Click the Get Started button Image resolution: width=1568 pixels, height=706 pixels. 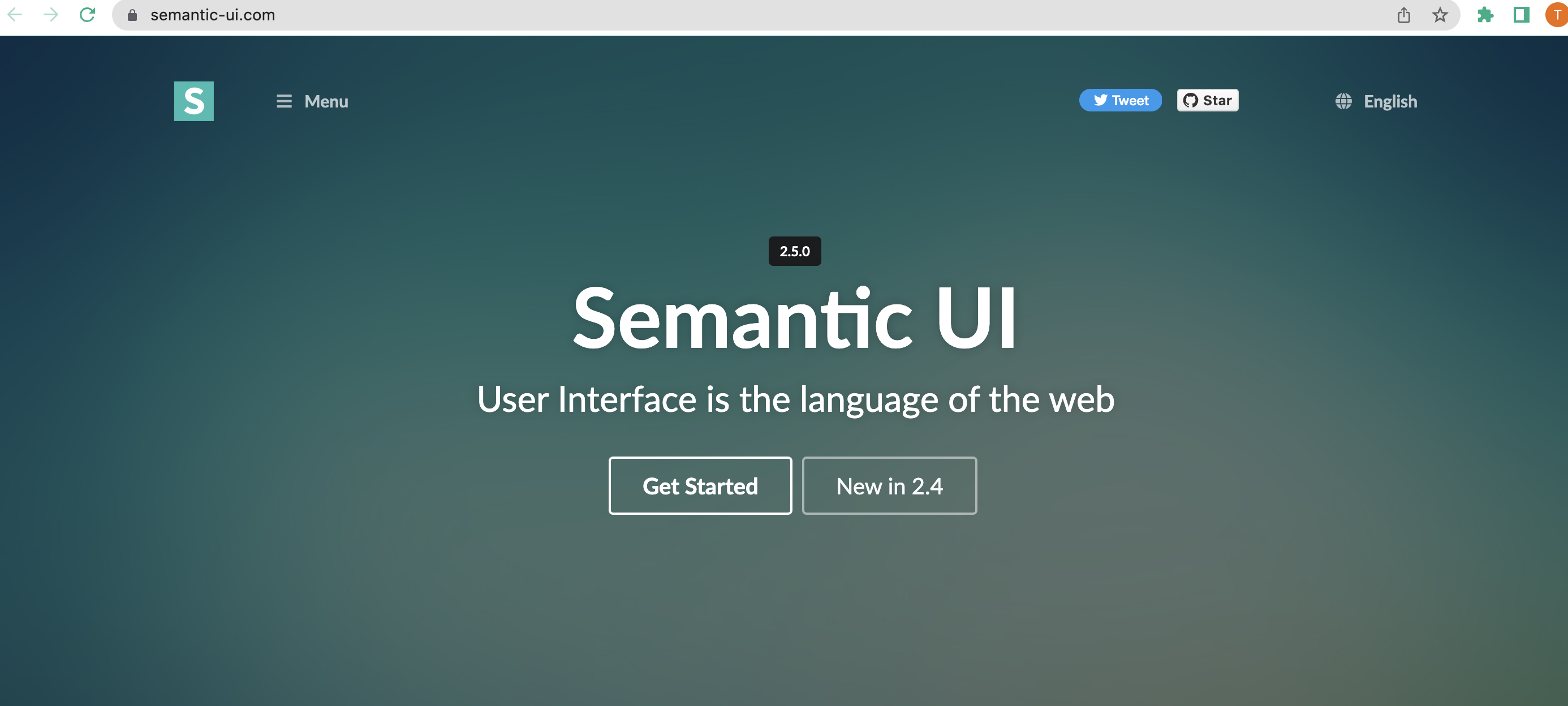click(700, 486)
